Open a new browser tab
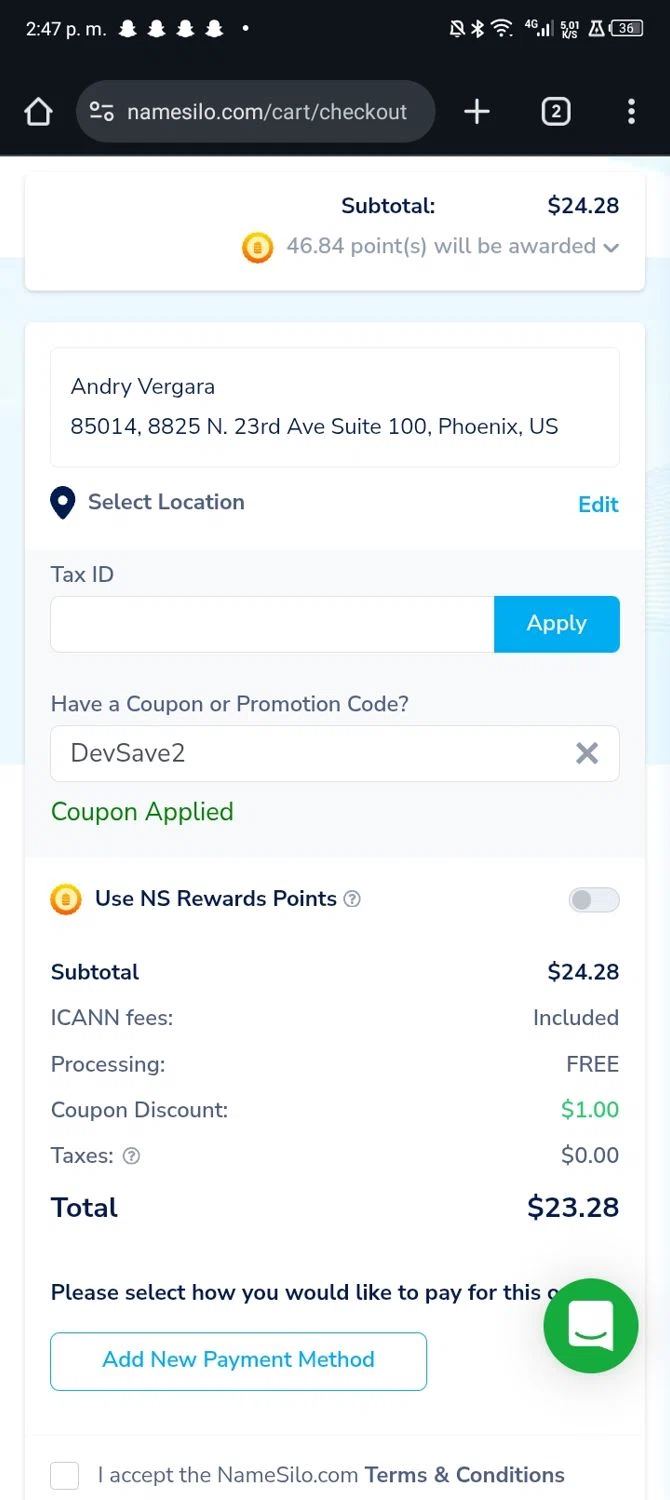The width and height of the screenshot is (670, 1500). click(x=477, y=112)
